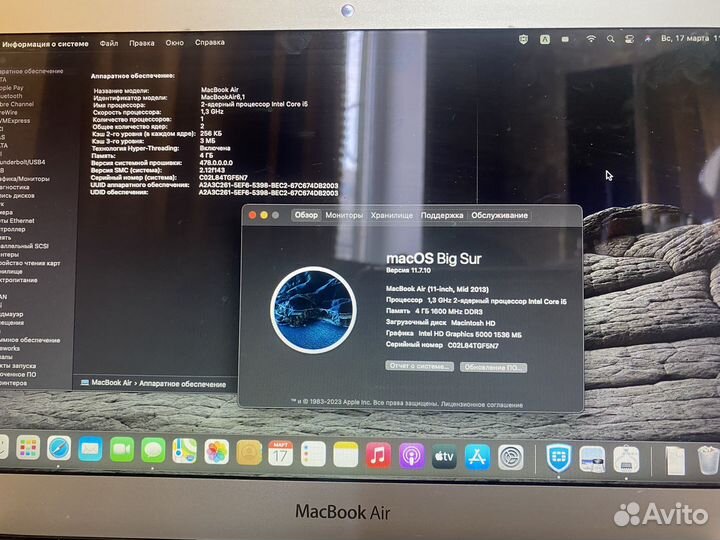
Task: Select Запись дисков in sidebar
Action: (x=17, y=196)
